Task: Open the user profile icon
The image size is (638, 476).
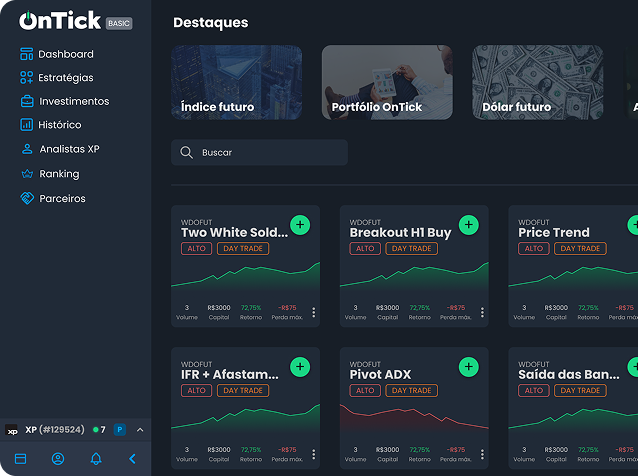Action: pos(58,459)
